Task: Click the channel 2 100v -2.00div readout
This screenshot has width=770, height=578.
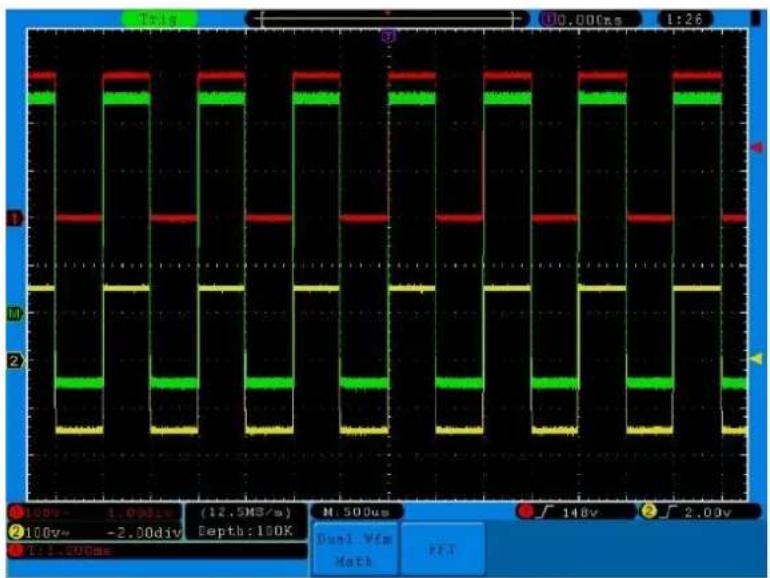Action: pos(95,532)
